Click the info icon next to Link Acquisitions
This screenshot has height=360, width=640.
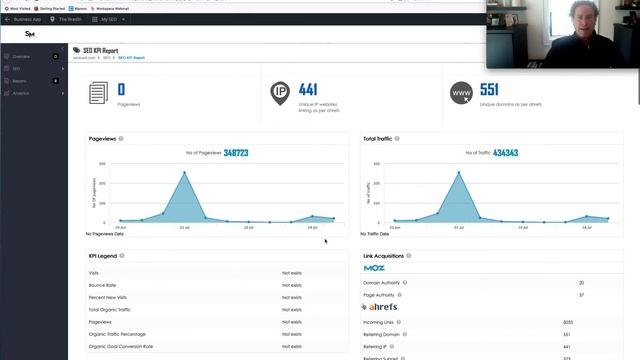tap(409, 256)
